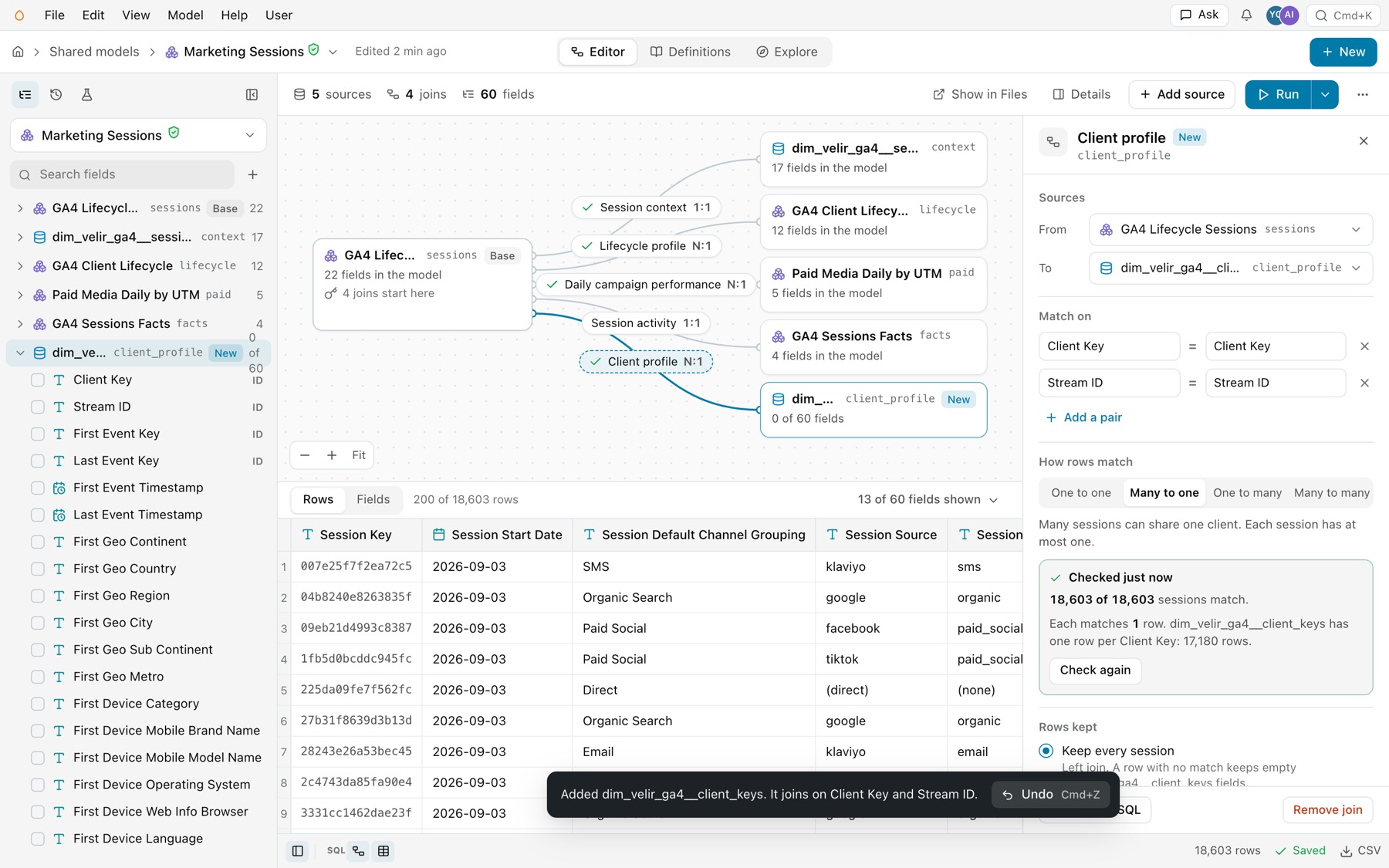Expand the GA4 Client Lifecycle source

20,266
